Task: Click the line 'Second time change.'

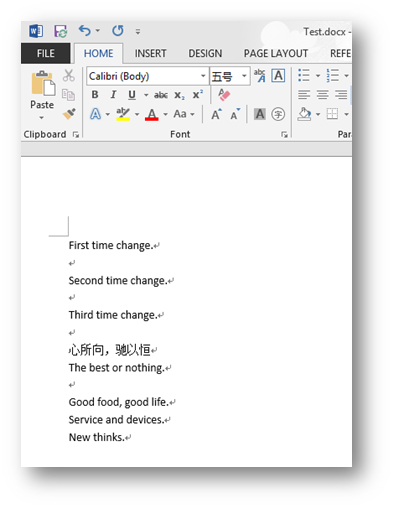Action: point(118,281)
